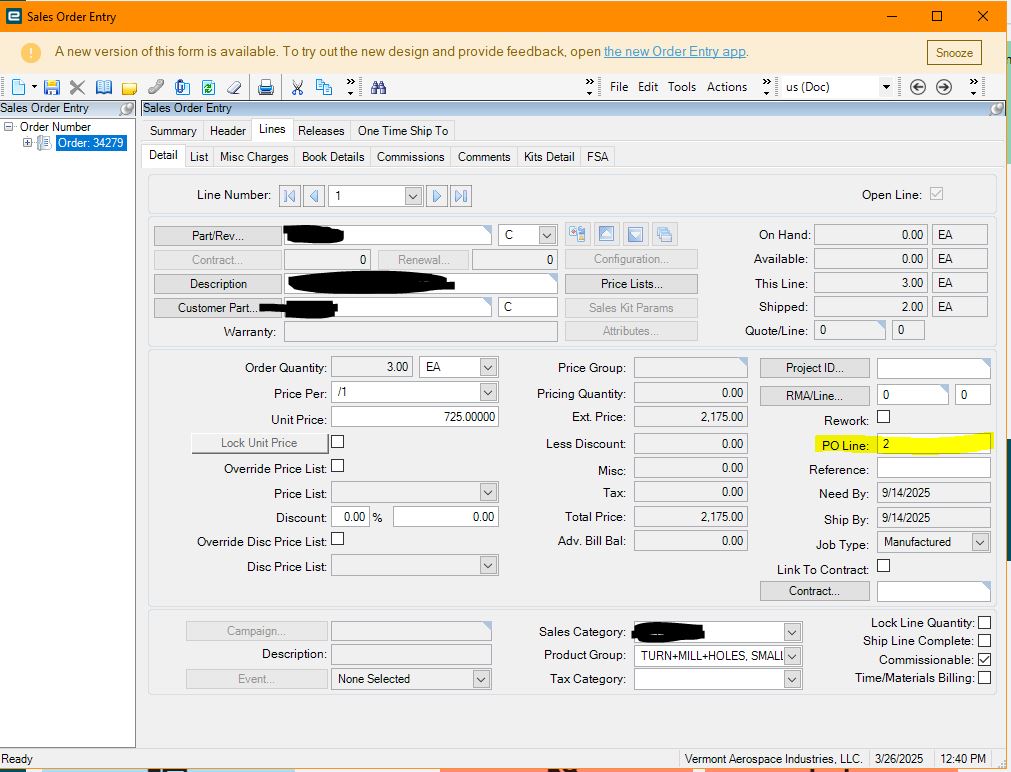Image resolution: width=1011 pixels, height=772 pixels.
Task: Toggle Link To Contract checkbox
Action: click(x=884, y=566)
